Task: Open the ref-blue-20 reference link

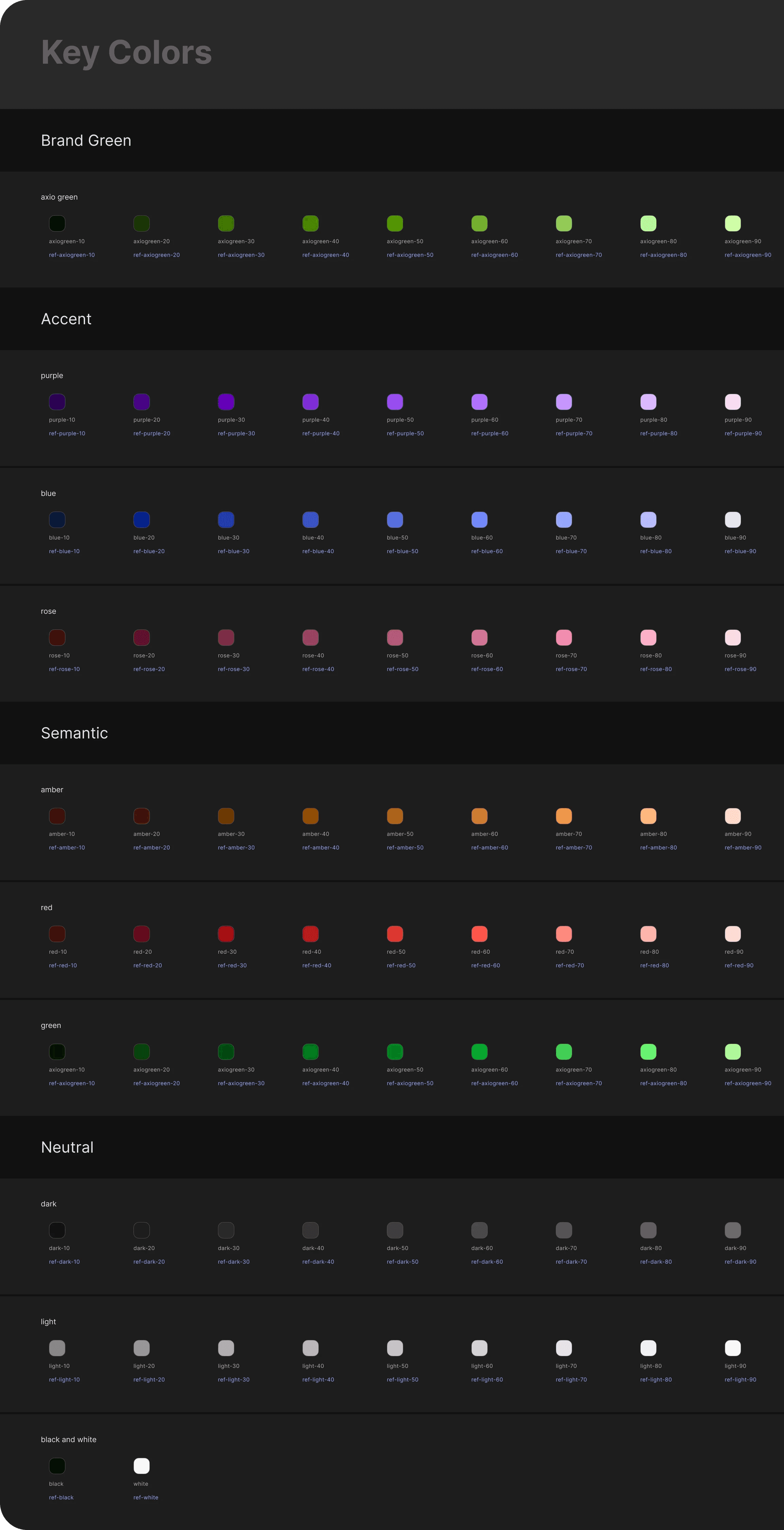Action: 149,551
